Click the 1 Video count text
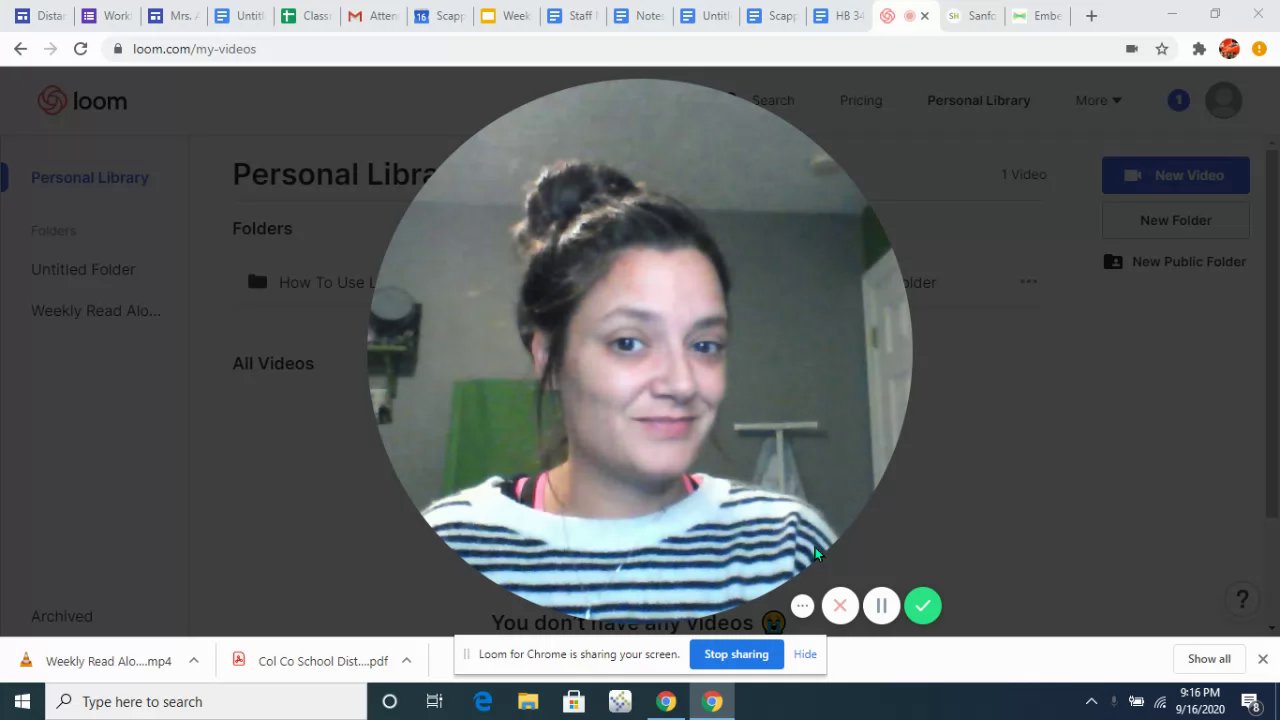The image size is (1280, 720). point(1024,174)
